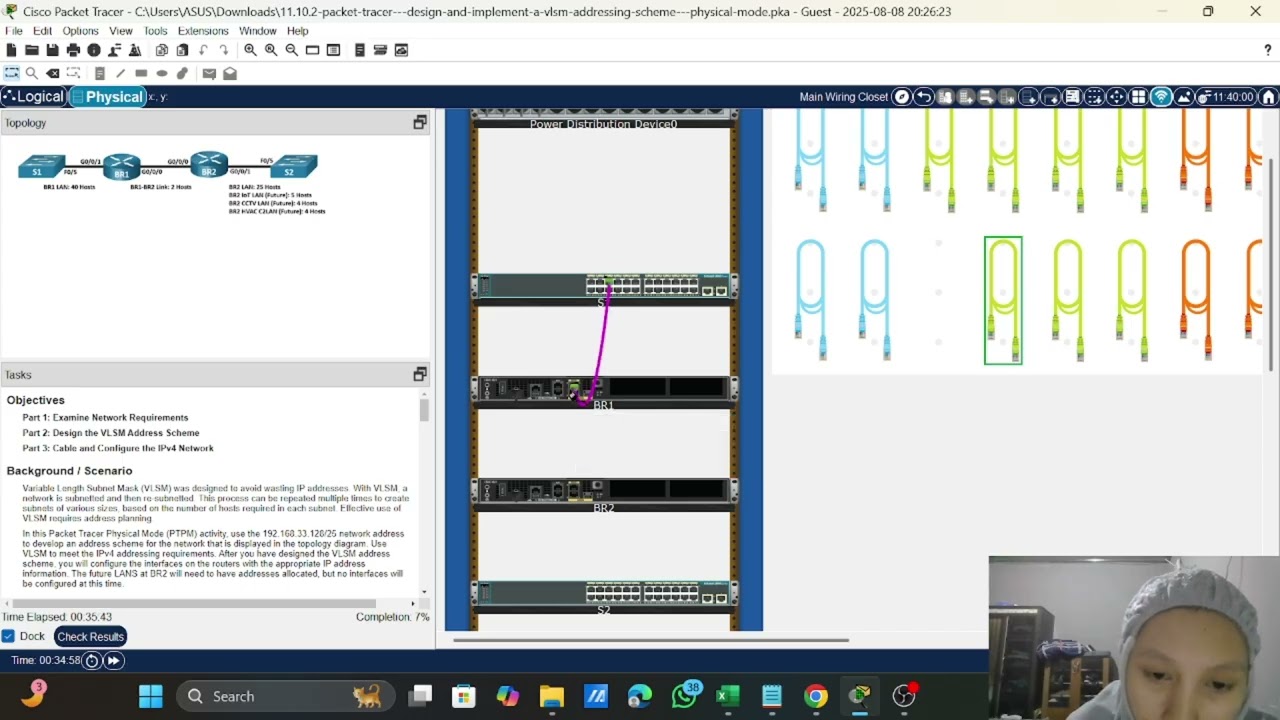Click the 11:40:00 environment time button

click(1227, 97)
